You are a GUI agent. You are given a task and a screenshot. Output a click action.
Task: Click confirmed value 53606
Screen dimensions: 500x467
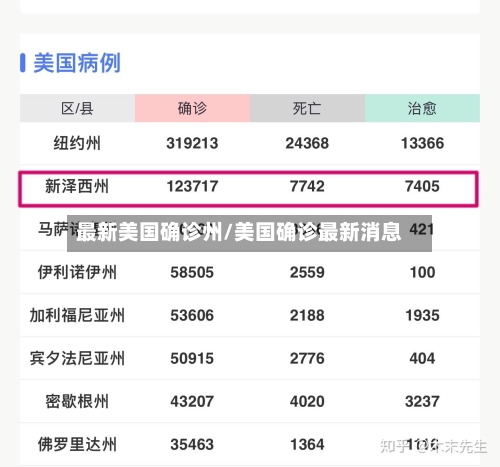coord(192,315)
